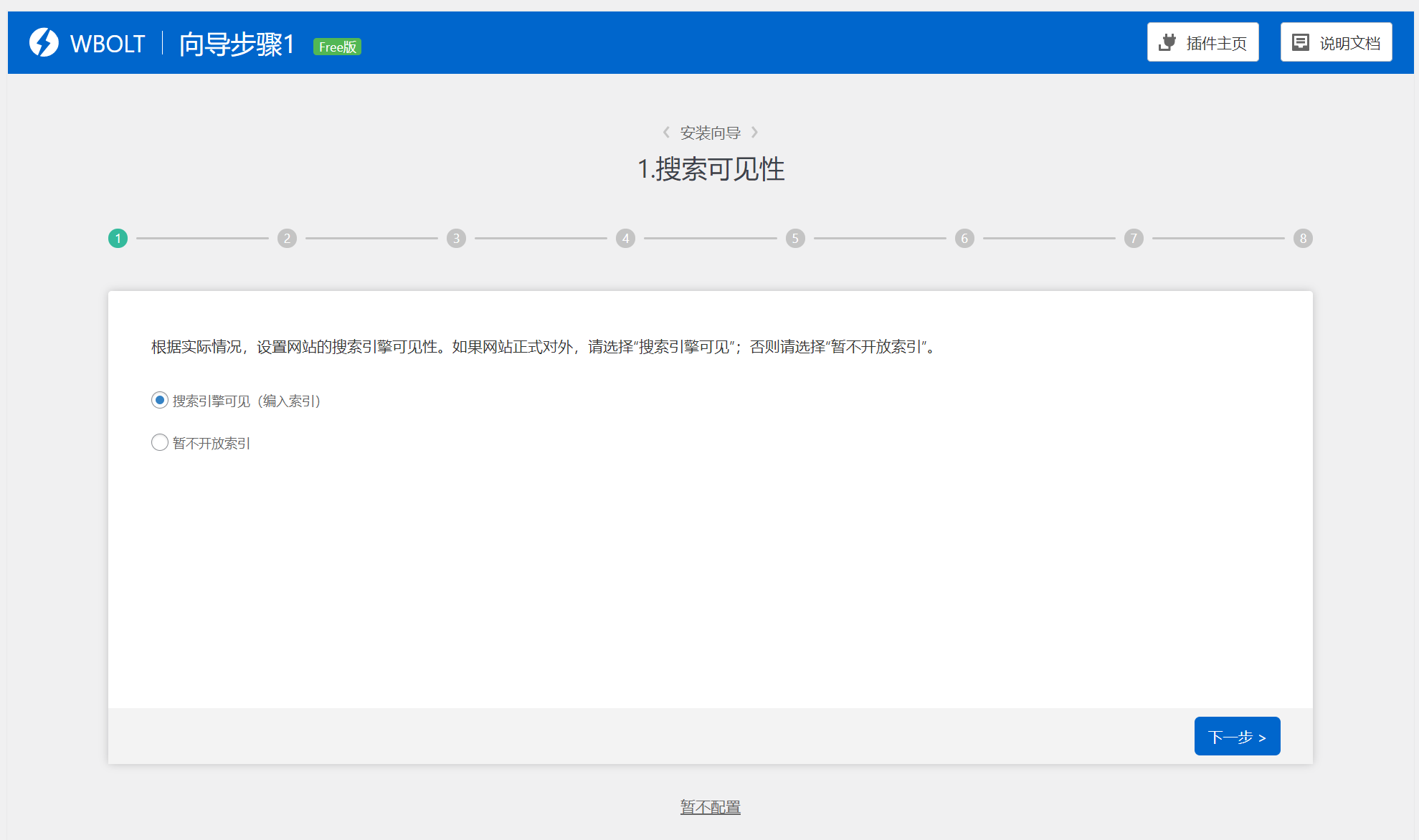This screenshot has width=1419, height=840.
Task: Click the right chevron beside 安装向导
Action: tap(754, 133)
